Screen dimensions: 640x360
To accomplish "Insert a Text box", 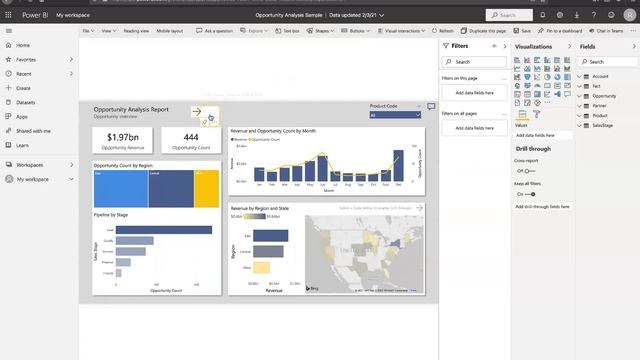I will tap(287, 31).
